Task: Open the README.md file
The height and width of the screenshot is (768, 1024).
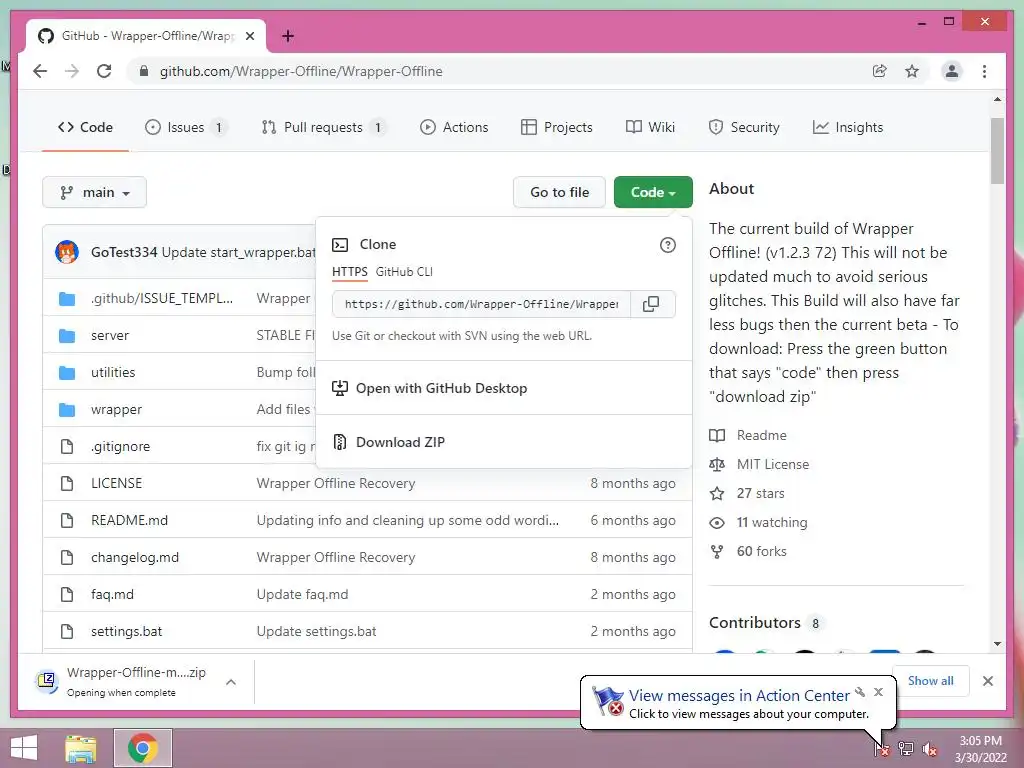Action: click(x=129, y=520)
